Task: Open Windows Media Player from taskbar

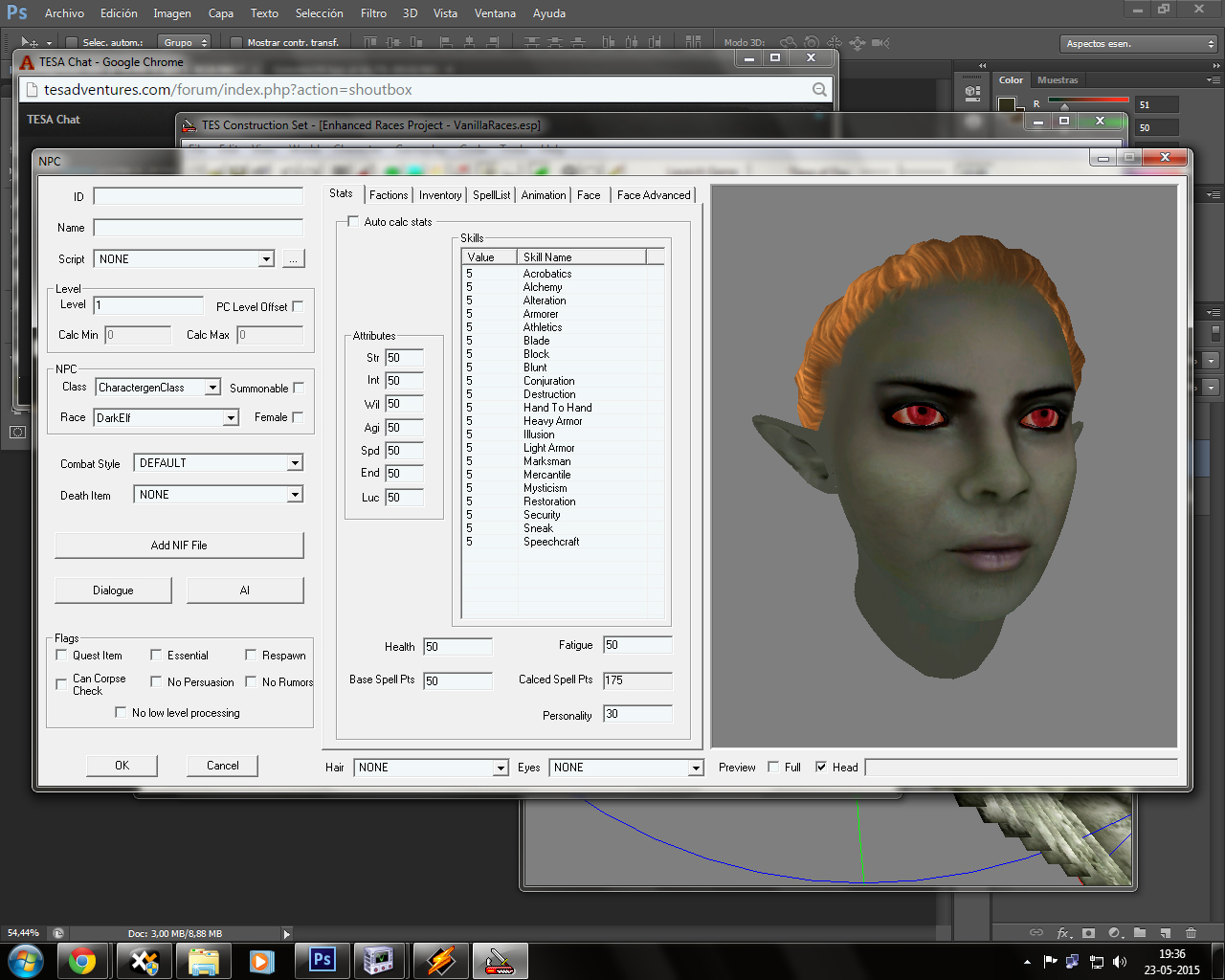Action: [x=261, y=960]
